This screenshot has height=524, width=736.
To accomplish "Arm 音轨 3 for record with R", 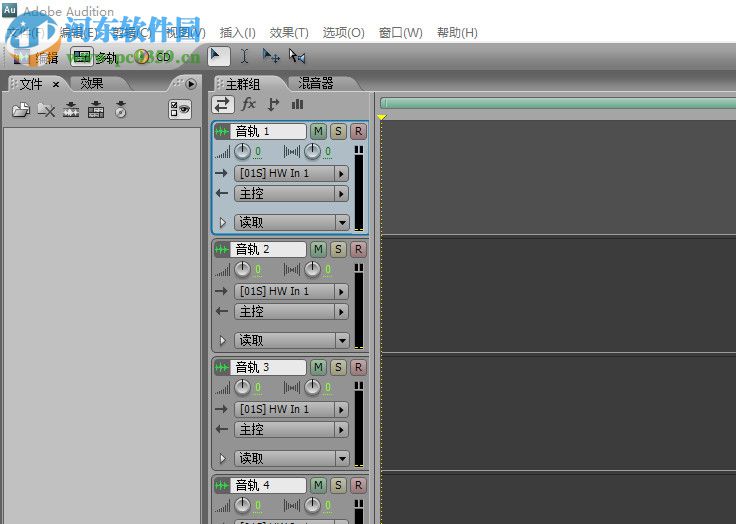I will (x=359, y=368).
